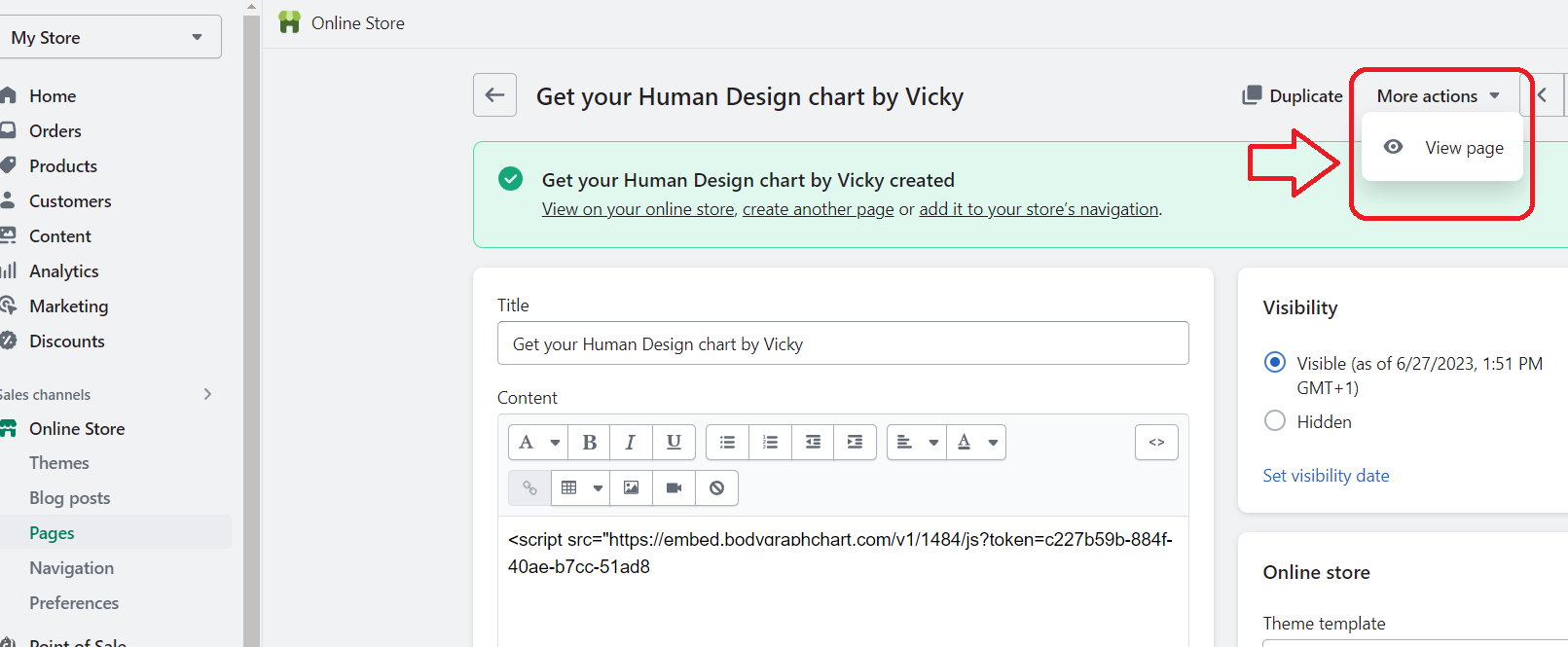Viewport: 1568px width, 647px height.
Task: Click the Online Store header icon
Action: (x=289, y=22)
